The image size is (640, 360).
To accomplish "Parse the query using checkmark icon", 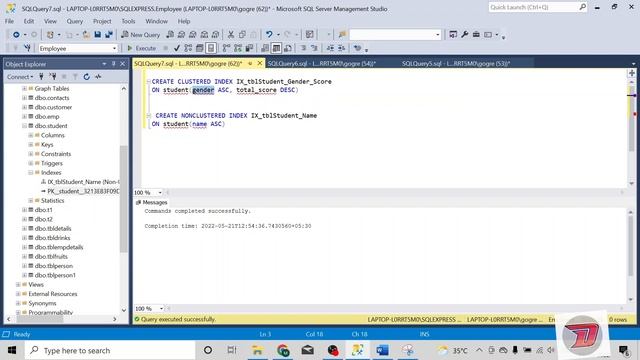I will (x=177, y=48).
